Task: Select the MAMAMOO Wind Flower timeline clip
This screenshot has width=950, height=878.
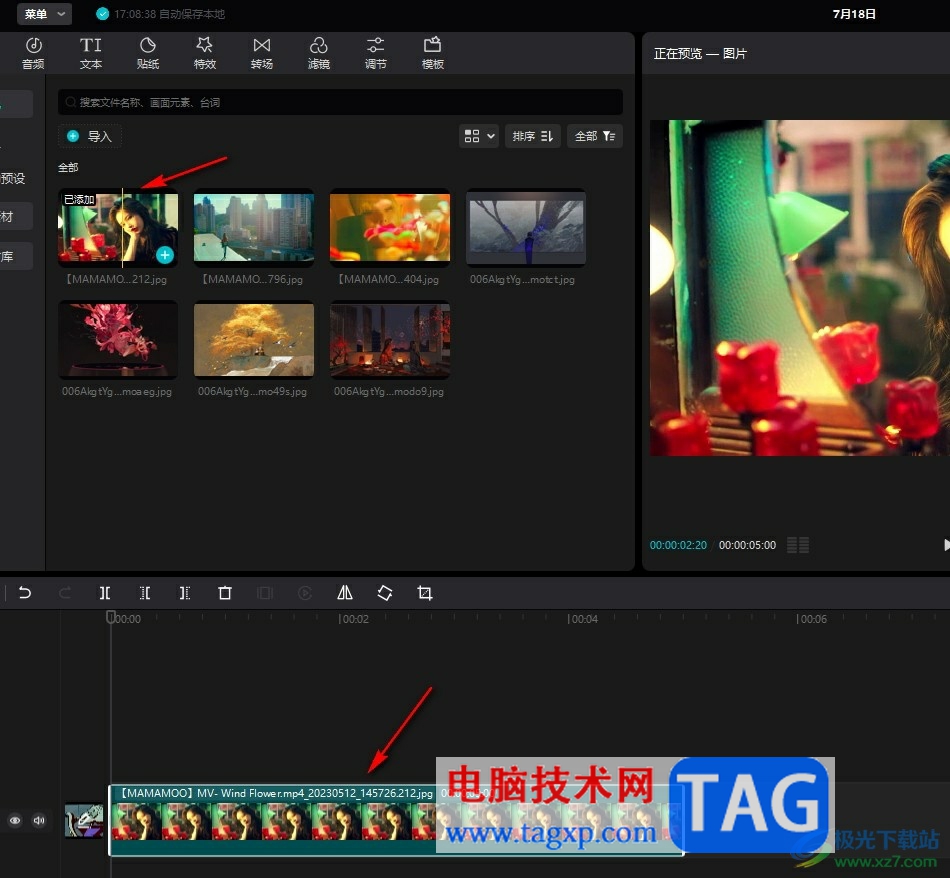Action: (396, 820)
